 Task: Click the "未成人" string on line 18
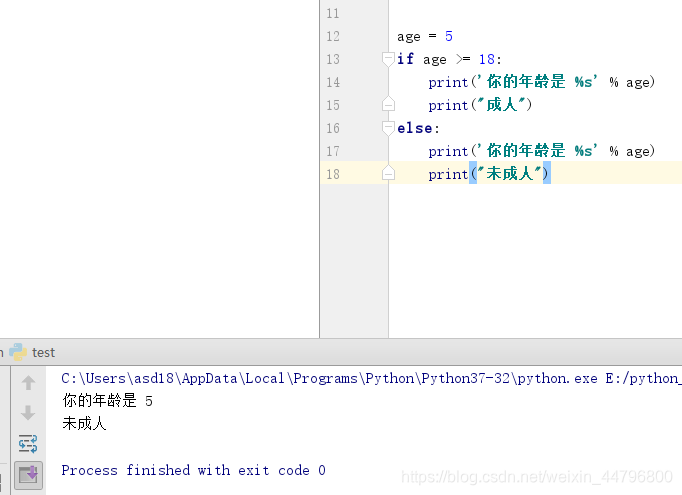[510, 174]
